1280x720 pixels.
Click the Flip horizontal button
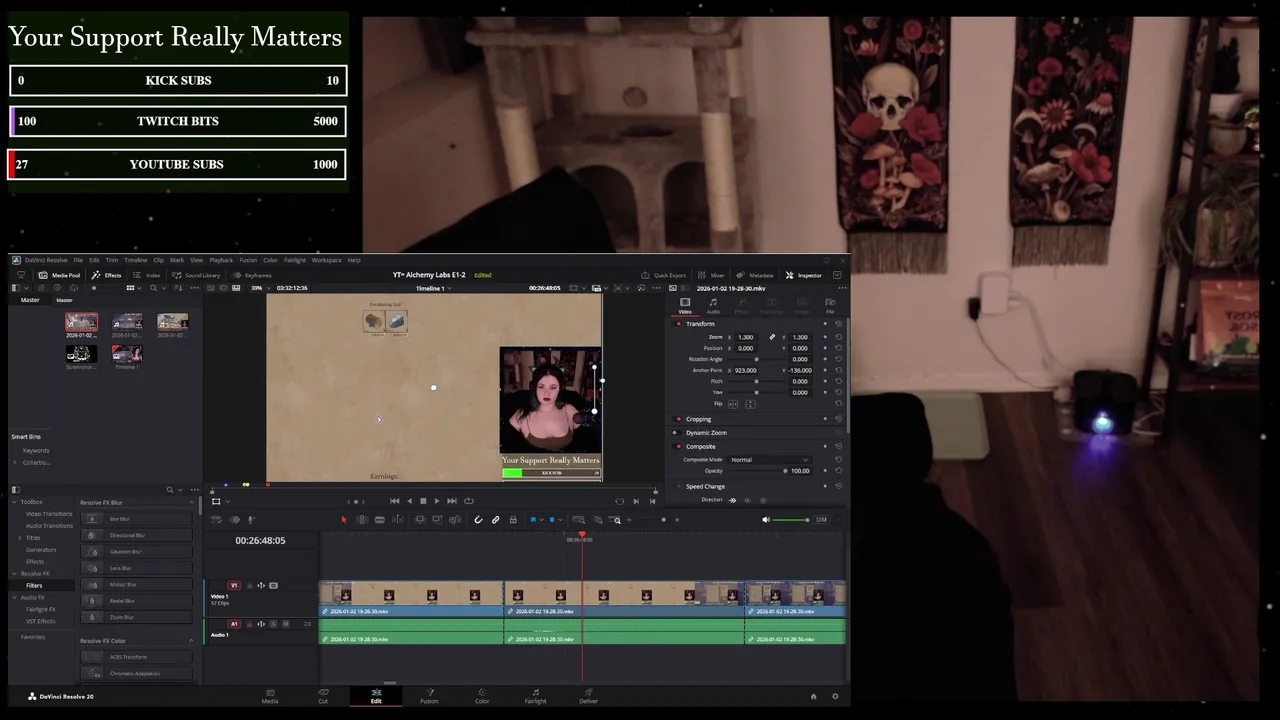(733, 404)
